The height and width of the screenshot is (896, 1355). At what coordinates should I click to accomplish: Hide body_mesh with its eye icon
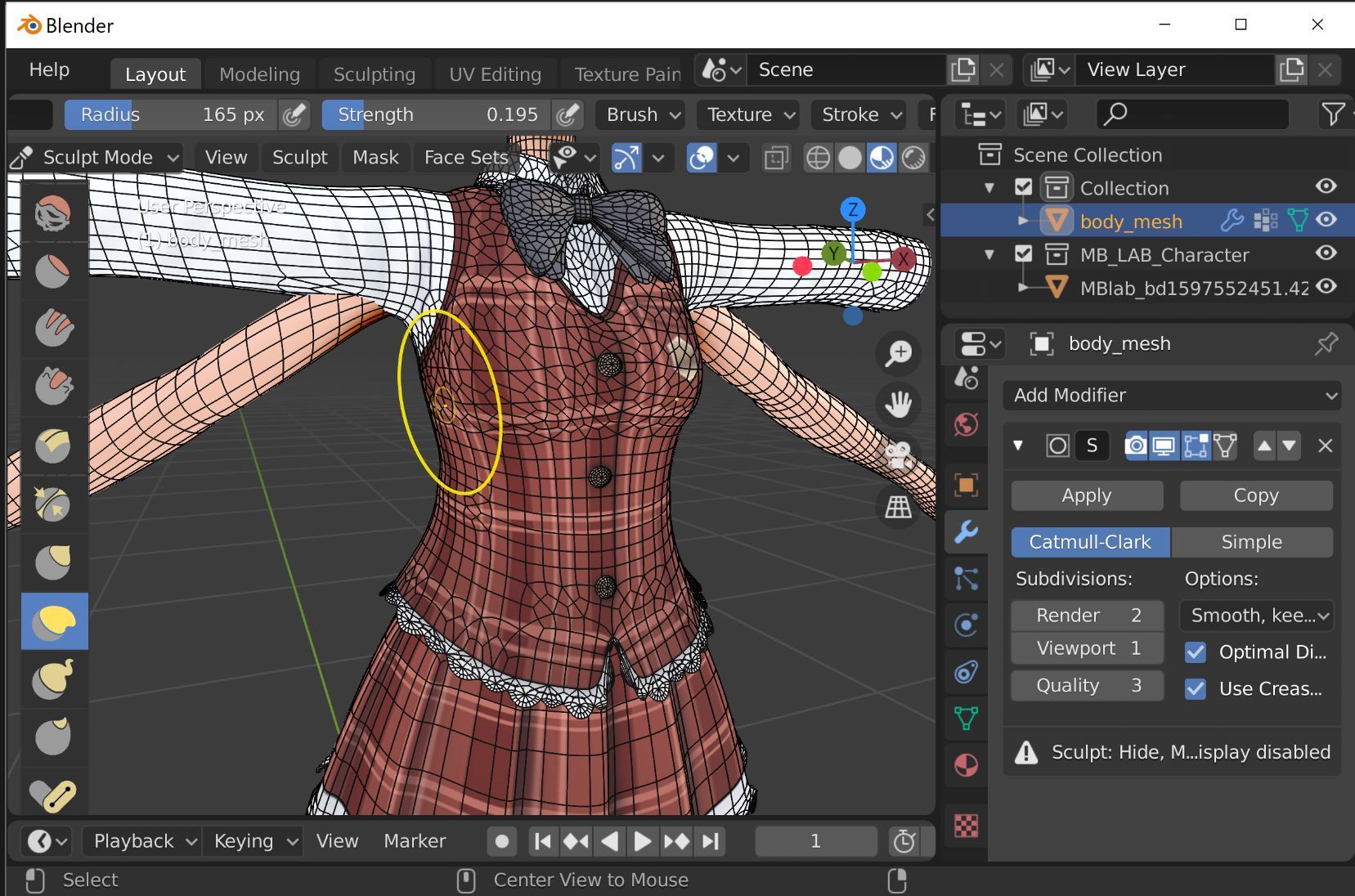[1326, 221]
